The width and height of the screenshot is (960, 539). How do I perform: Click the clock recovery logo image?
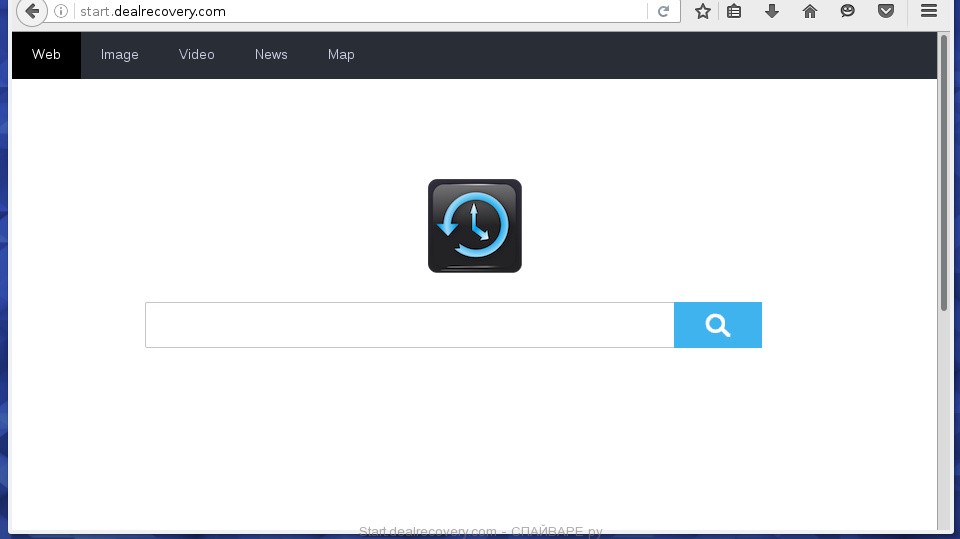pos(474,226)
